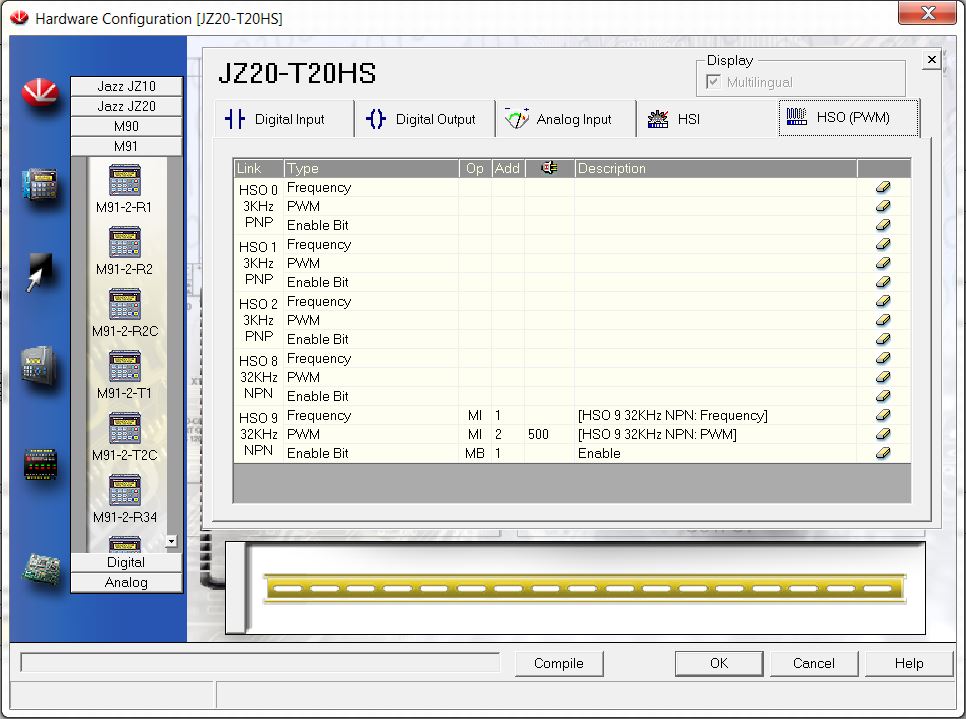Image resolution: width=966 pixels, height=719 pixels.
Task: Click the HSO 9 Enable Bit MB operand
Action: pyautogui.click(x=475, y=453)
